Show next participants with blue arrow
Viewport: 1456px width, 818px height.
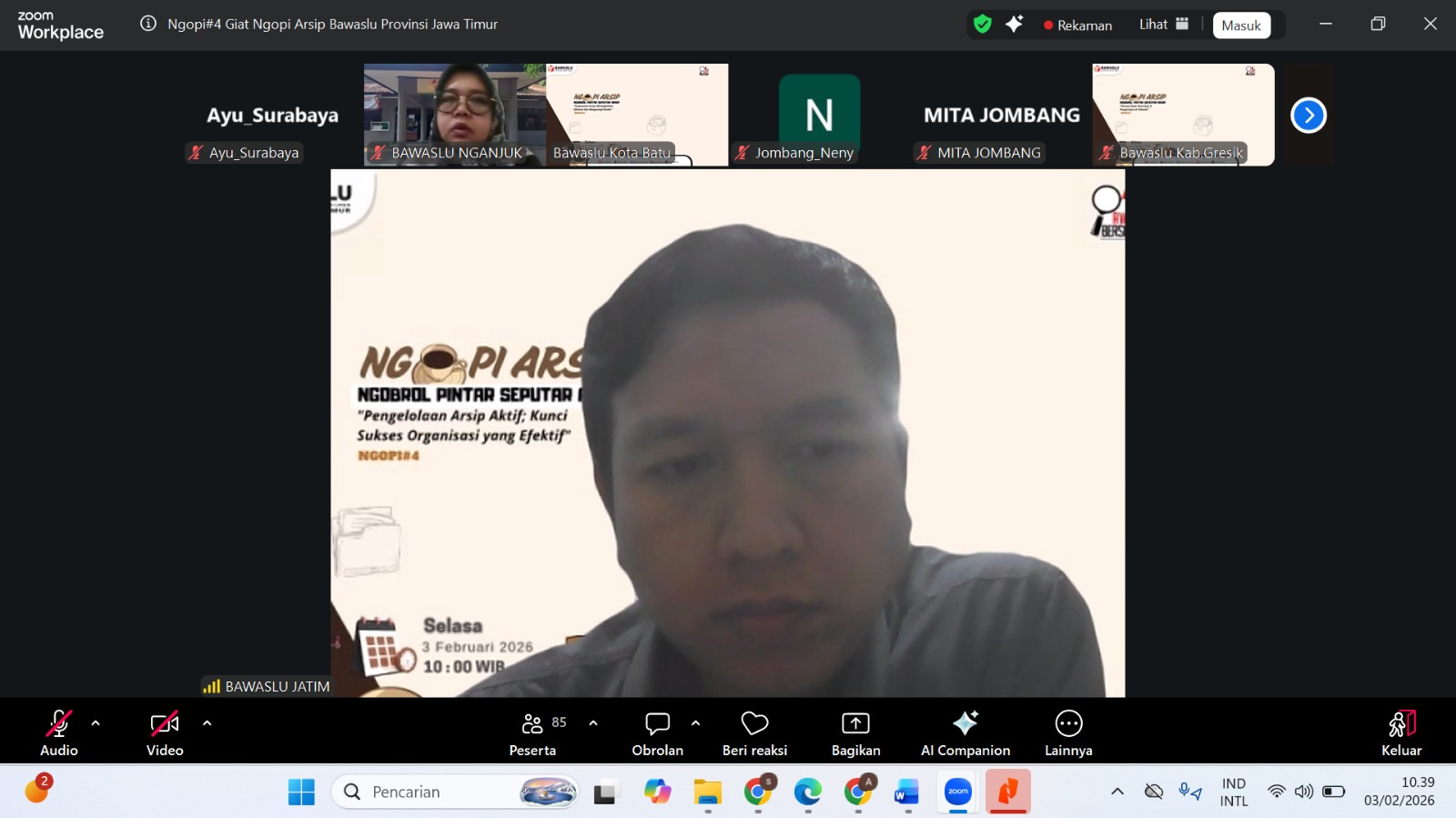click(1308, 116)
